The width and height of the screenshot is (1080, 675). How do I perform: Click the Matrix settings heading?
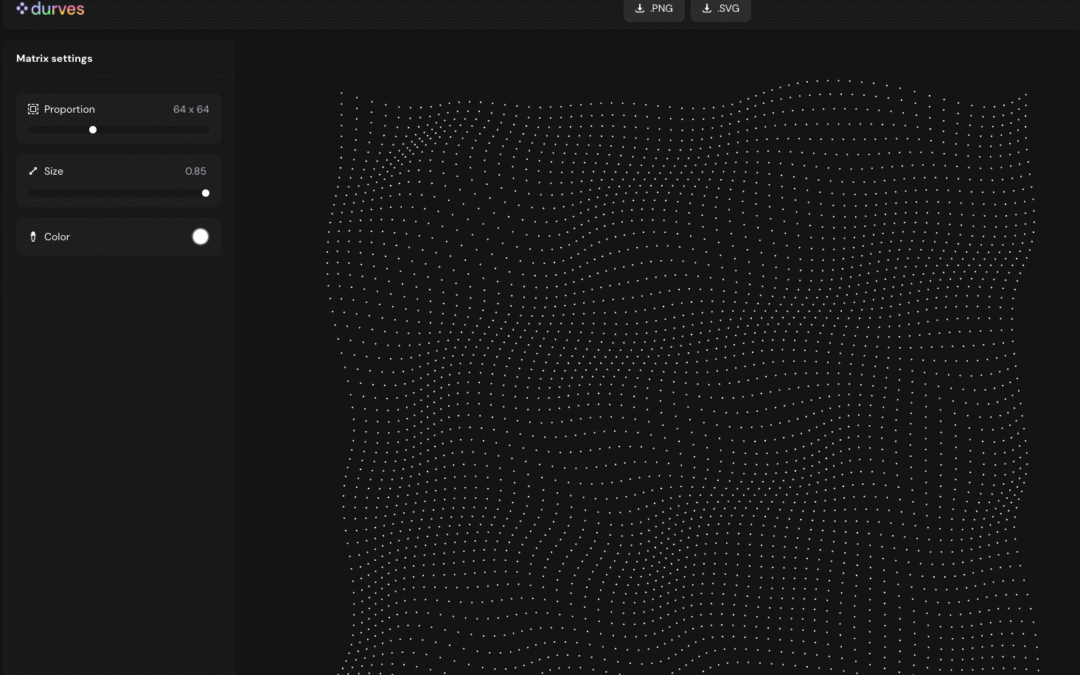54,59
